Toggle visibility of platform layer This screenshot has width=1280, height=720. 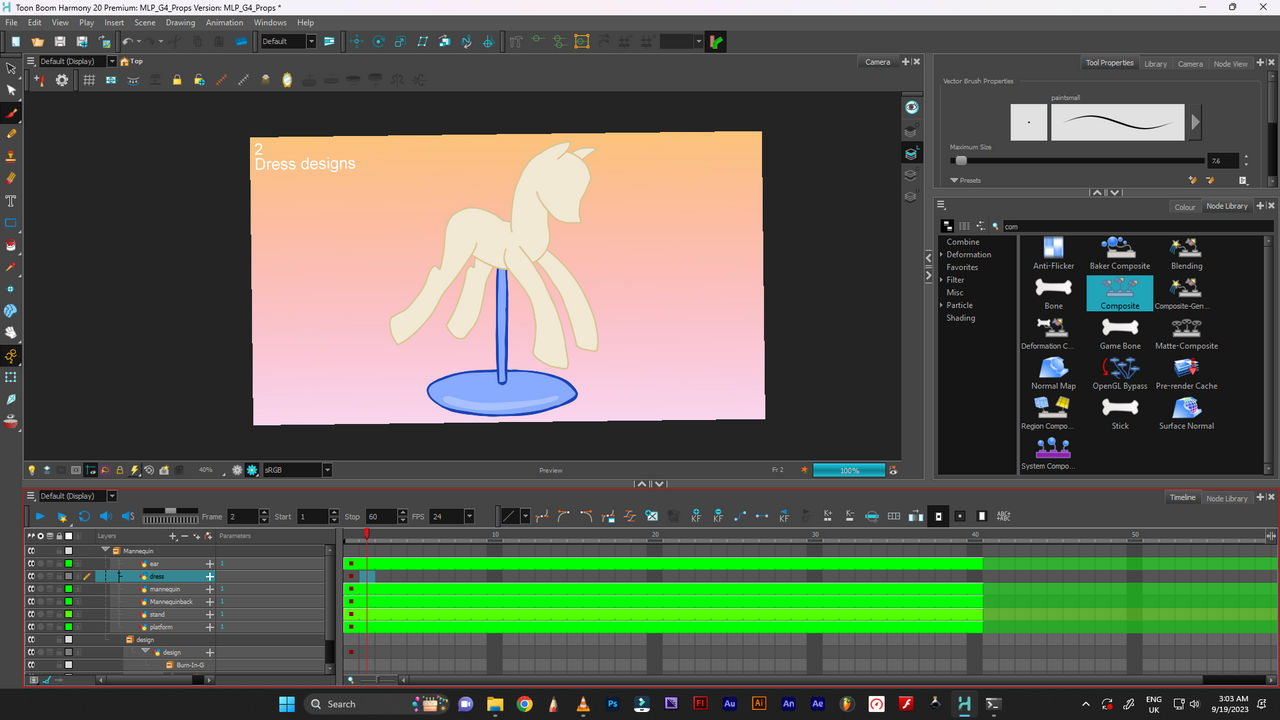tap(32, 627)
